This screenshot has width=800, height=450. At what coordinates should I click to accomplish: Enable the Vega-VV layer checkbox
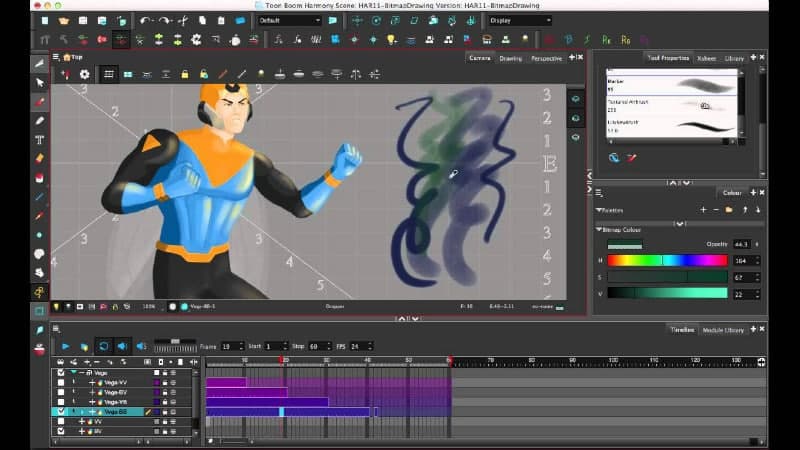(61, 382)
